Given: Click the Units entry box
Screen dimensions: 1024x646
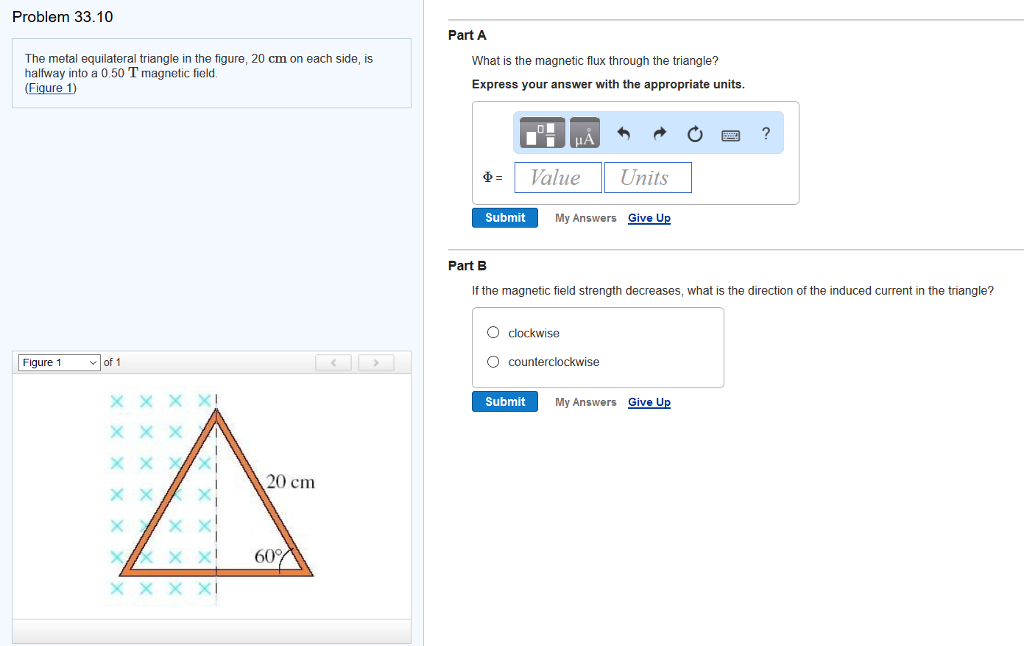Looking at the screenshot, I should coord(647,177).
